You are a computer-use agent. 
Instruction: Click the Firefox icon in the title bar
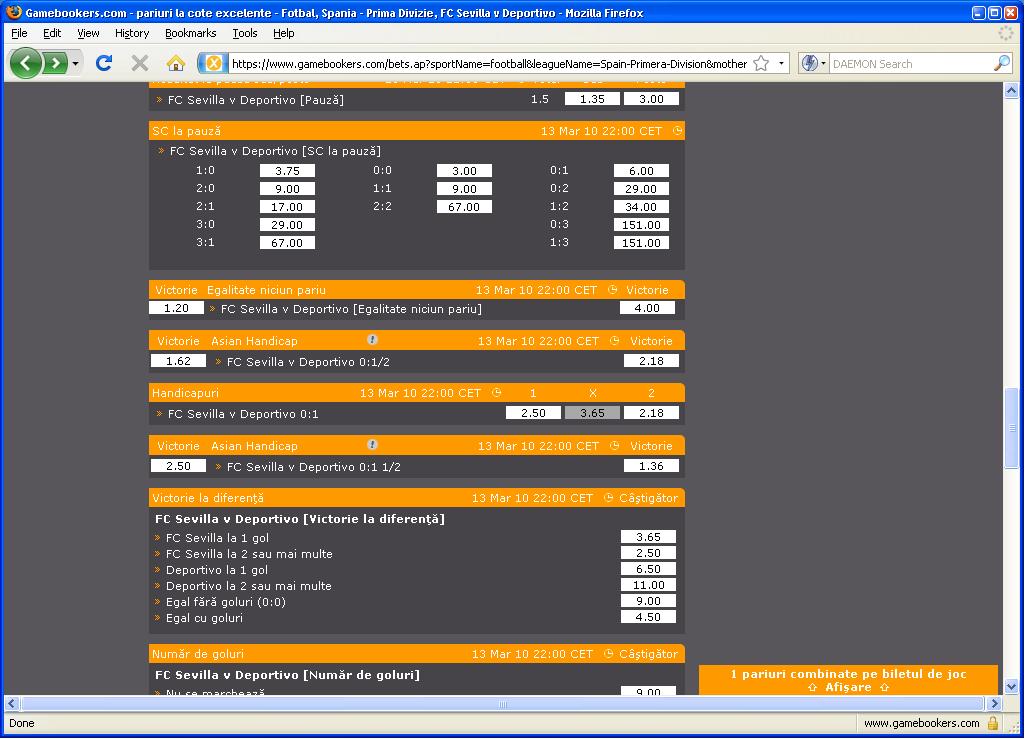click(x=13, y=12)
